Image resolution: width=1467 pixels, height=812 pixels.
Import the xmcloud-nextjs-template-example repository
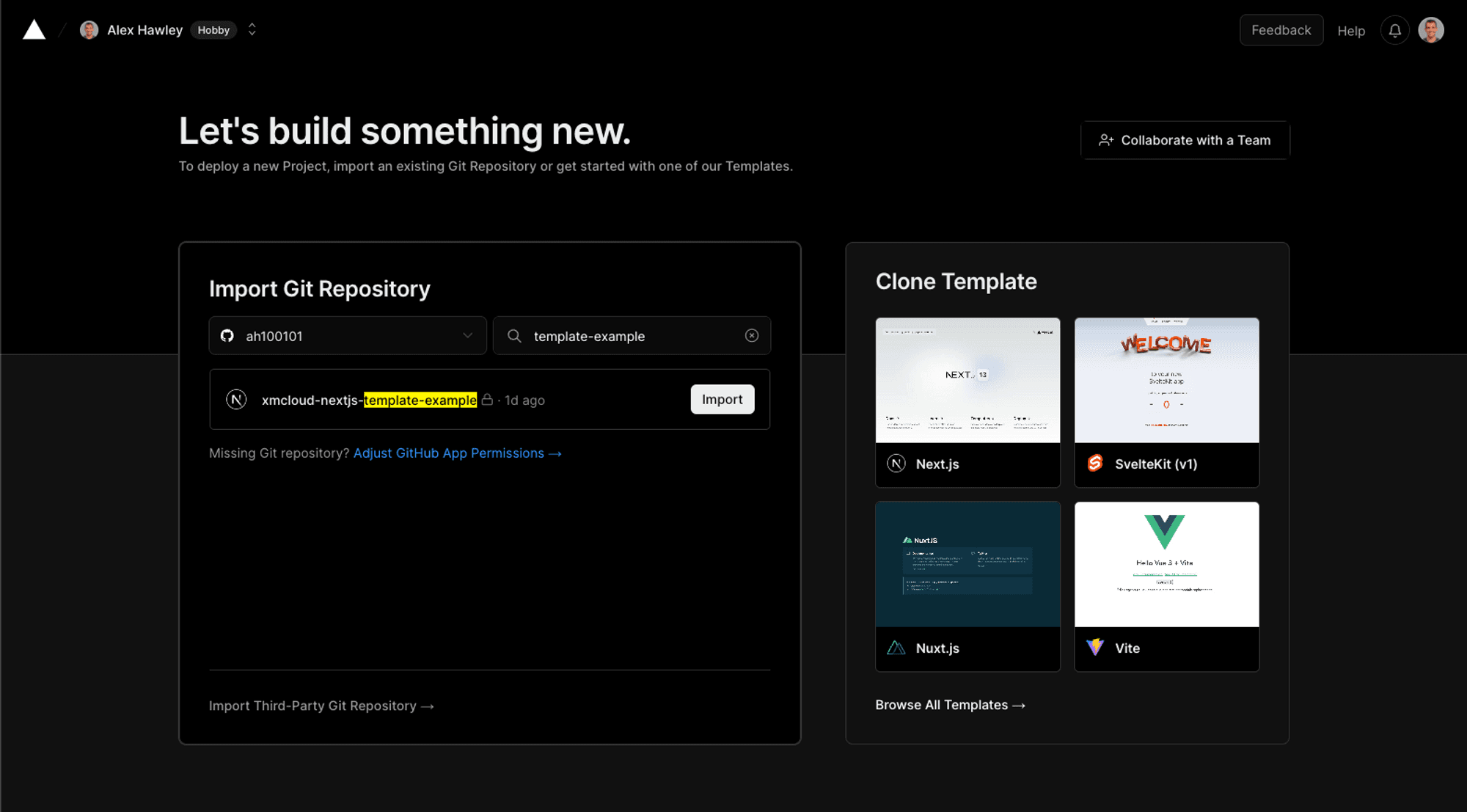pos(722,400)
